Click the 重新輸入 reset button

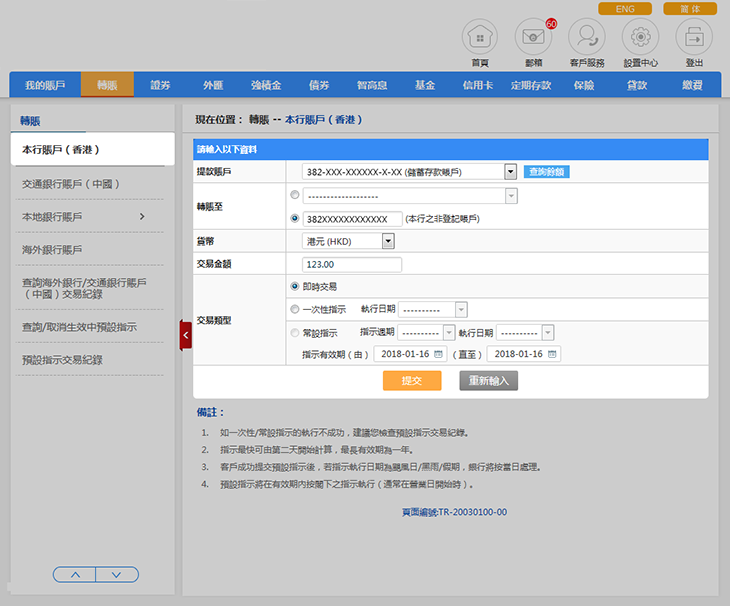click(488, 381)
